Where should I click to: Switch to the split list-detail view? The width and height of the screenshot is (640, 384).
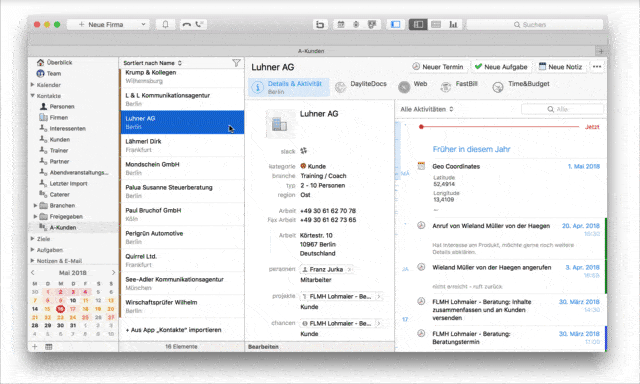[x=418, y=24]
